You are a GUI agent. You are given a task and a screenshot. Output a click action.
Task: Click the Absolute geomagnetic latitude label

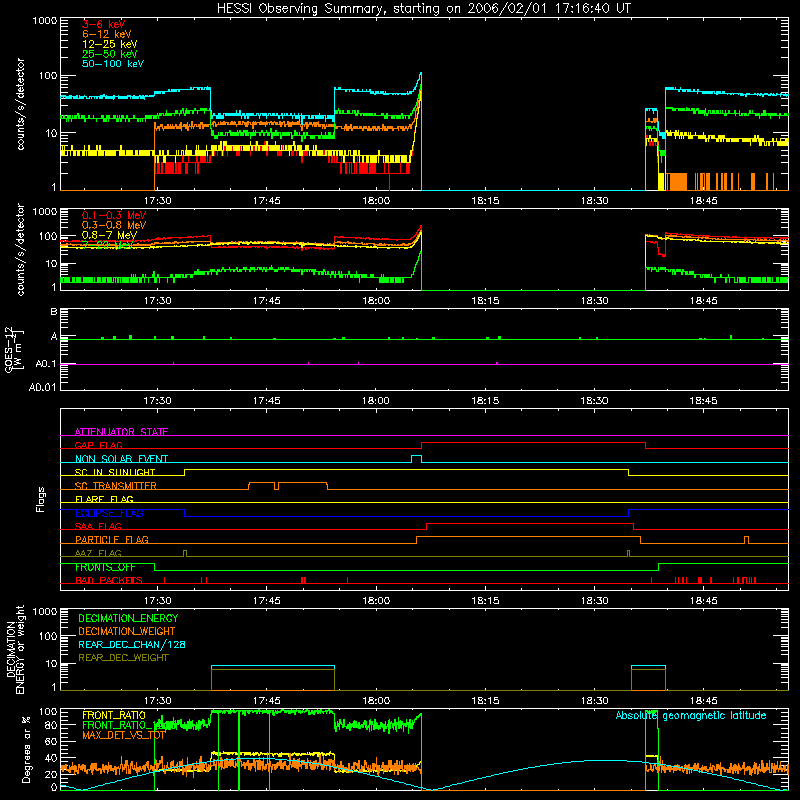pos(691,716)
